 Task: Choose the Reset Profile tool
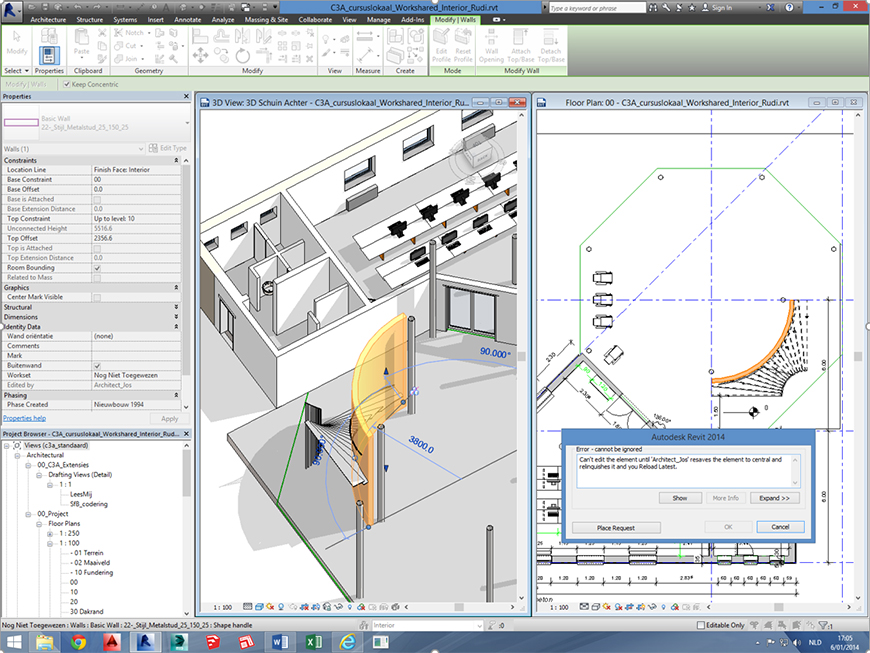pos(463,45)
